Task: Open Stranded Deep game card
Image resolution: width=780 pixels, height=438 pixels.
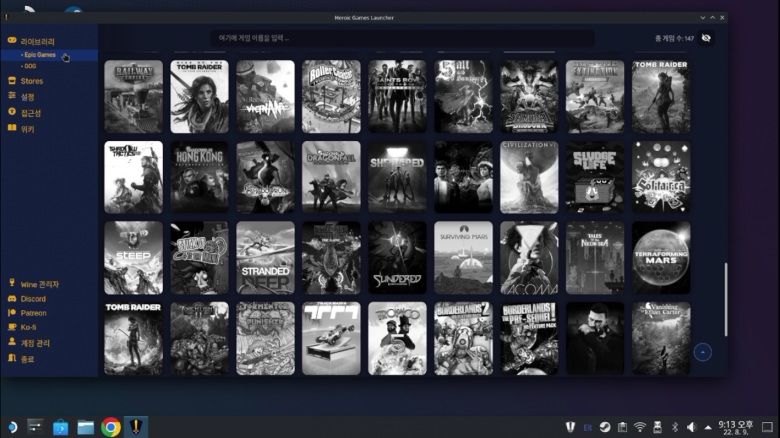Action: tap(265, 258)
